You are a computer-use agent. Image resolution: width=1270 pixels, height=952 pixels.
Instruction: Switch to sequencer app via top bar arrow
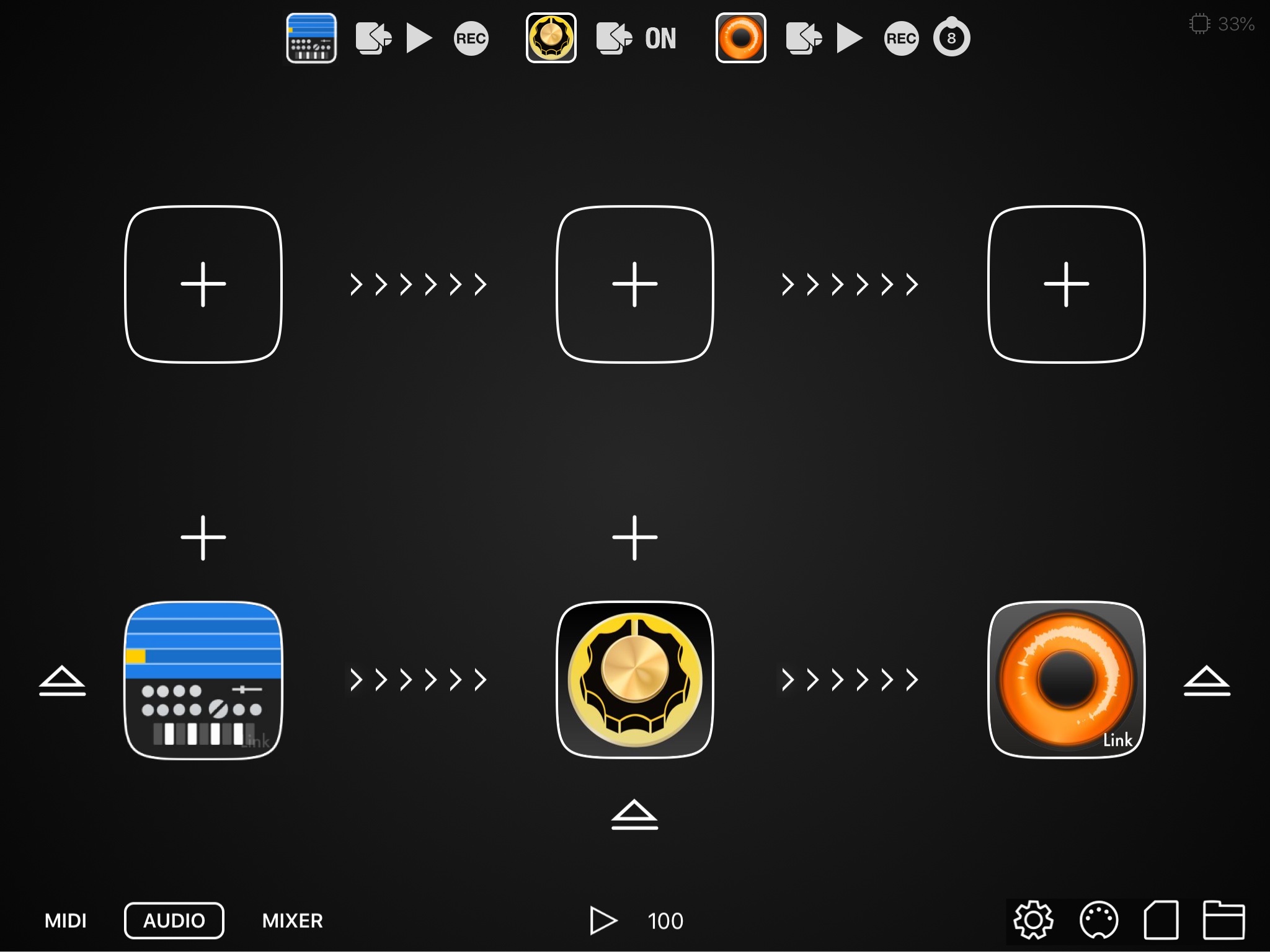click(x=373, y=38)
